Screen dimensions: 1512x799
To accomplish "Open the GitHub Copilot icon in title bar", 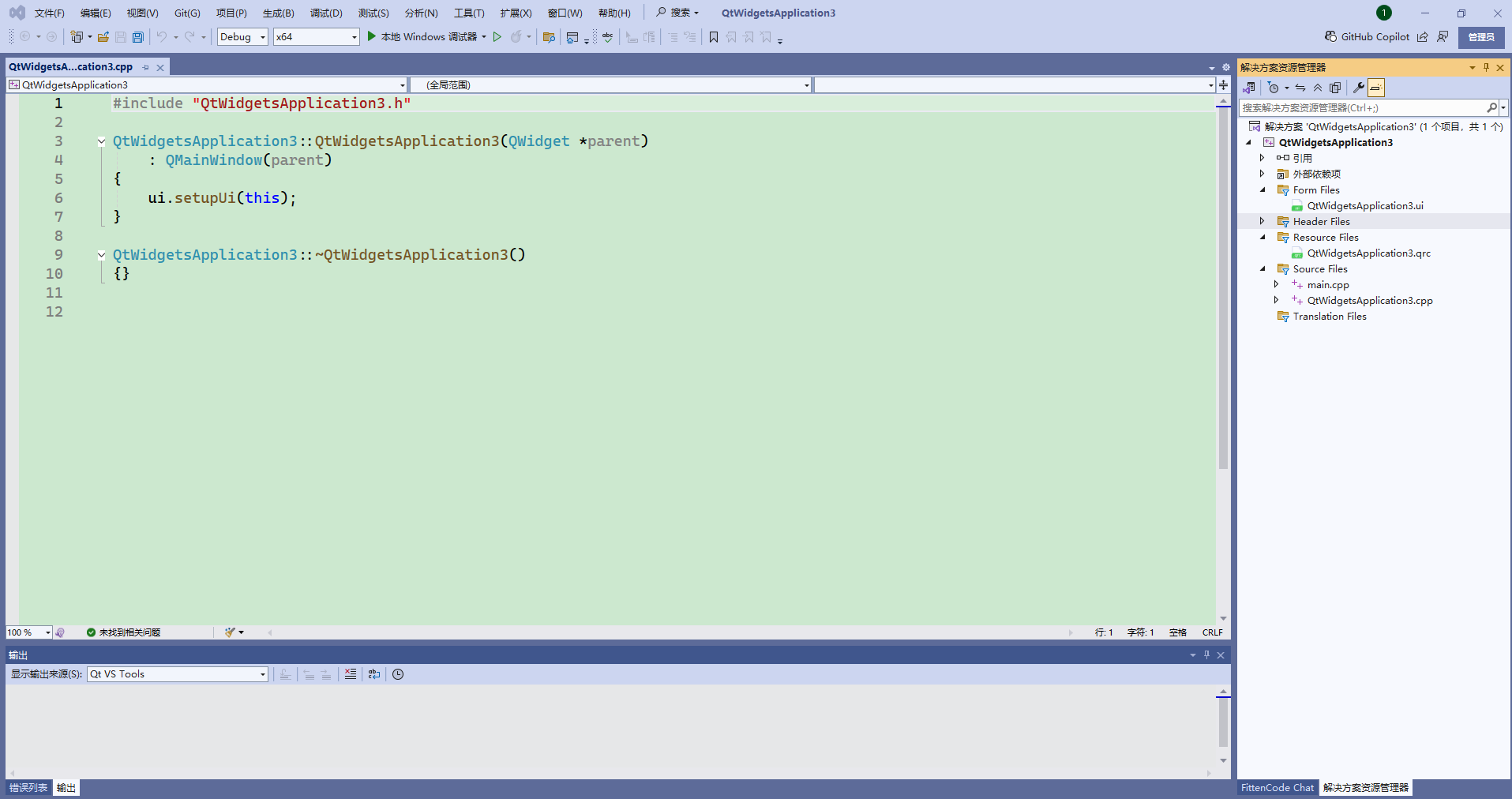I will point(1330,36).
